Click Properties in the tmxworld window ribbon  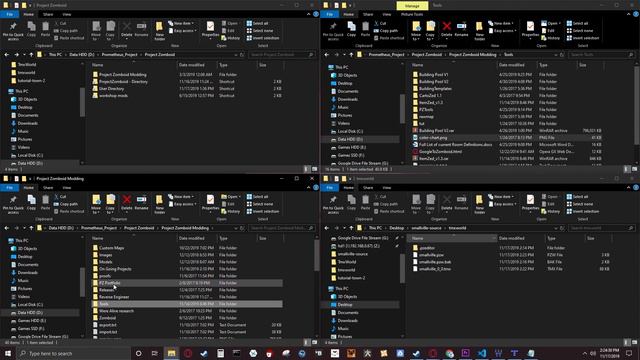(530, 202)
